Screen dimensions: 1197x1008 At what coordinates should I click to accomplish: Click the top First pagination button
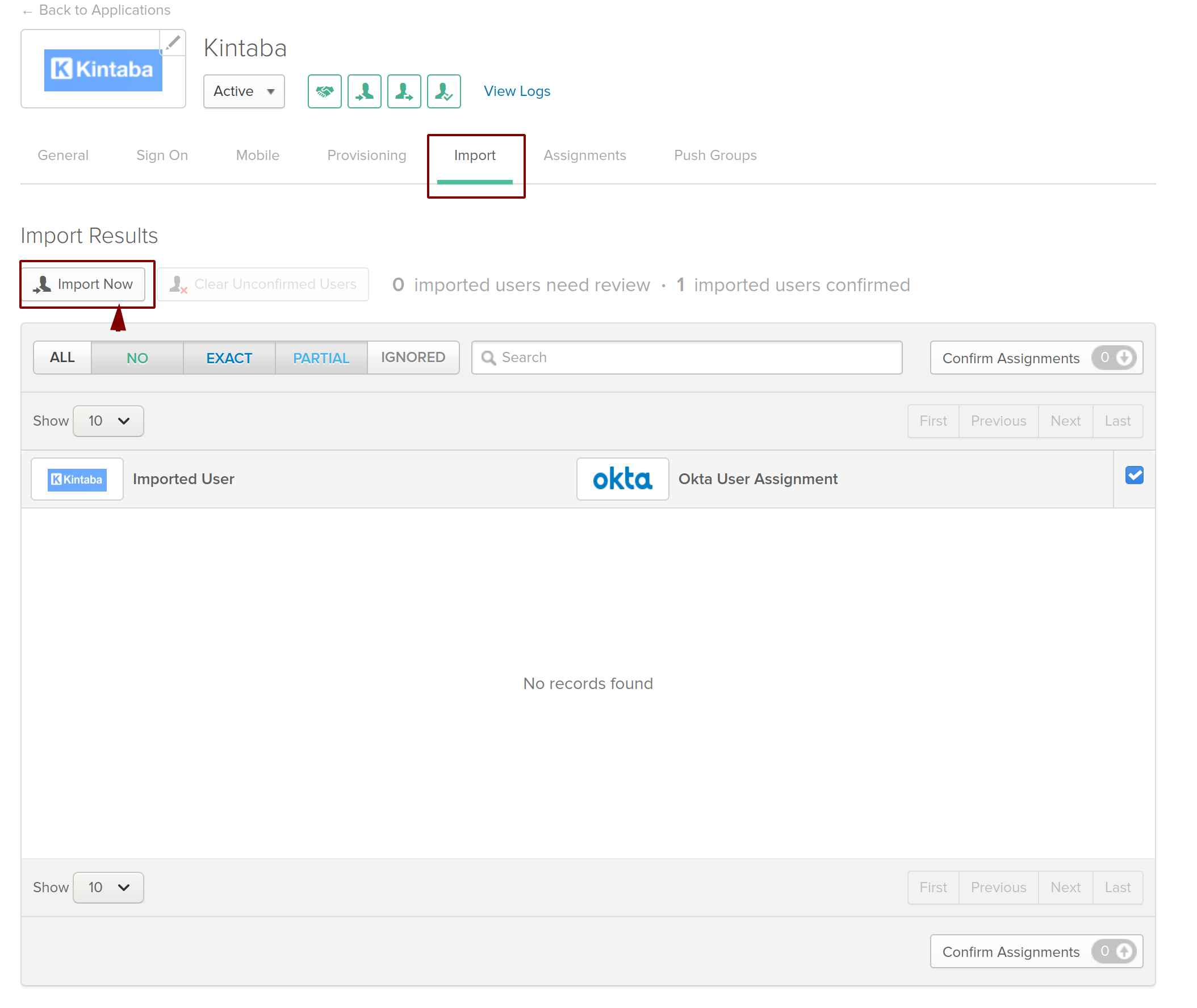[x=933, y=421]
